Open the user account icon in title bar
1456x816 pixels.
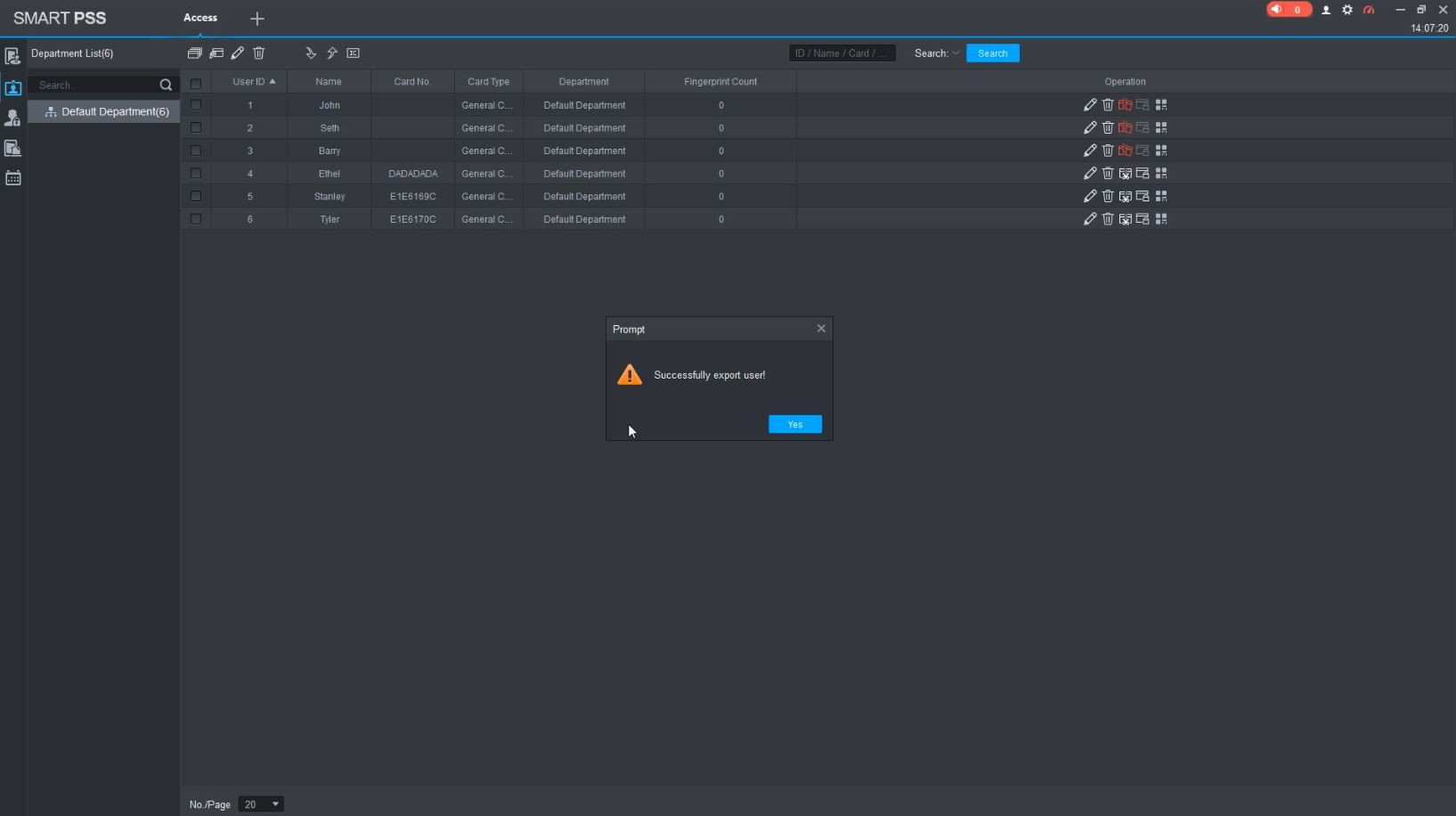coord(1326,10)
